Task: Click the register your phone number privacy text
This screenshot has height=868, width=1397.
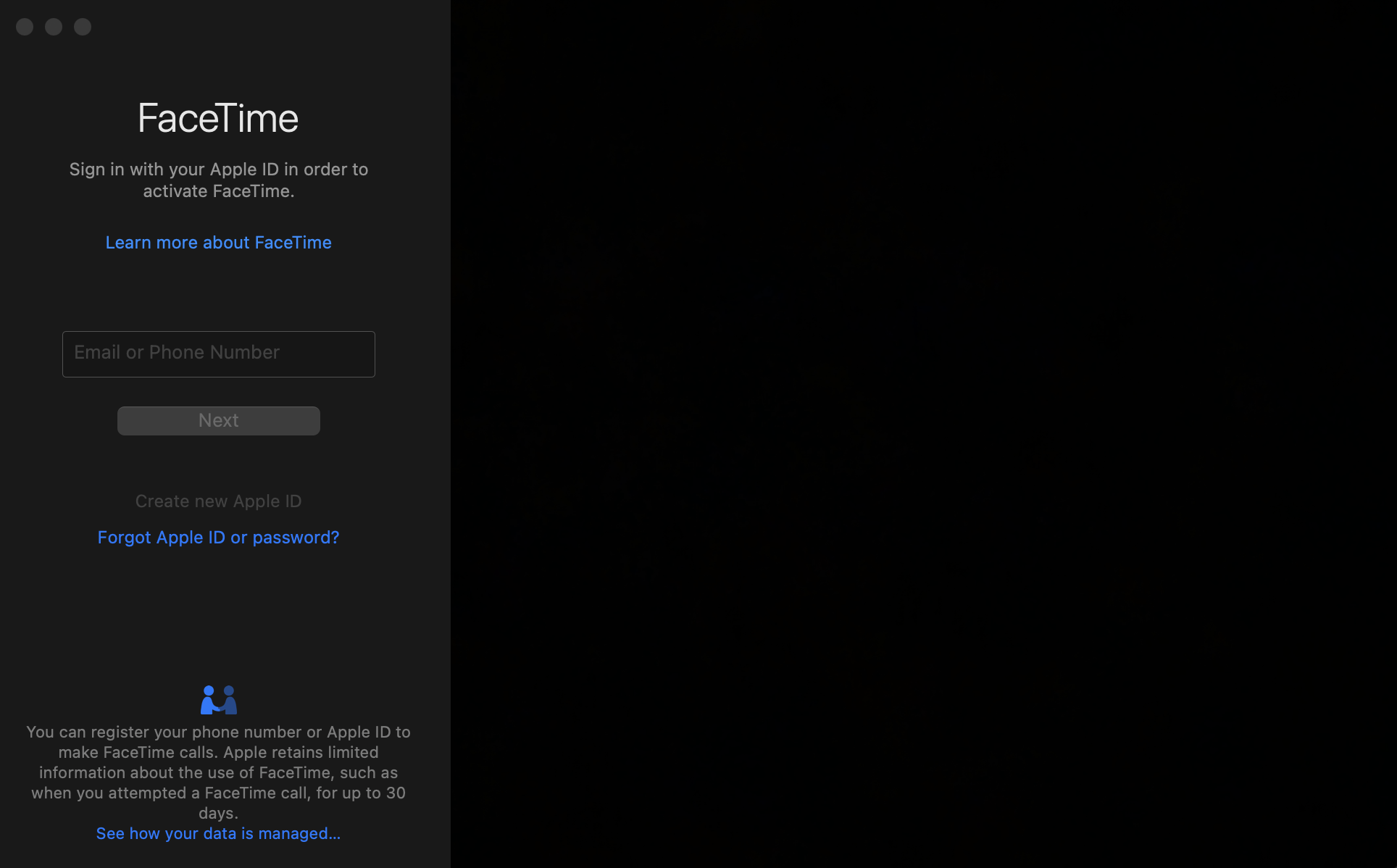Action: click(218, 772)
